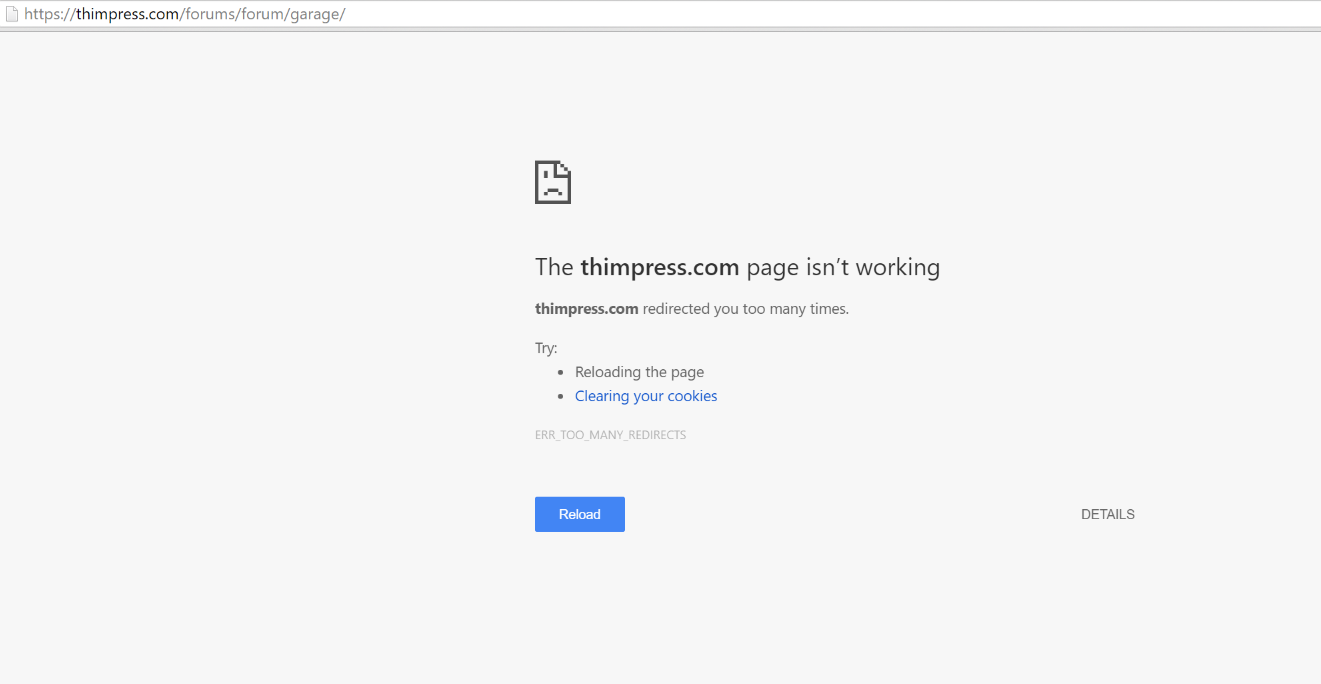Show error DETAILS
The image size is (1321, 684).
click(x=1108, y=514)
